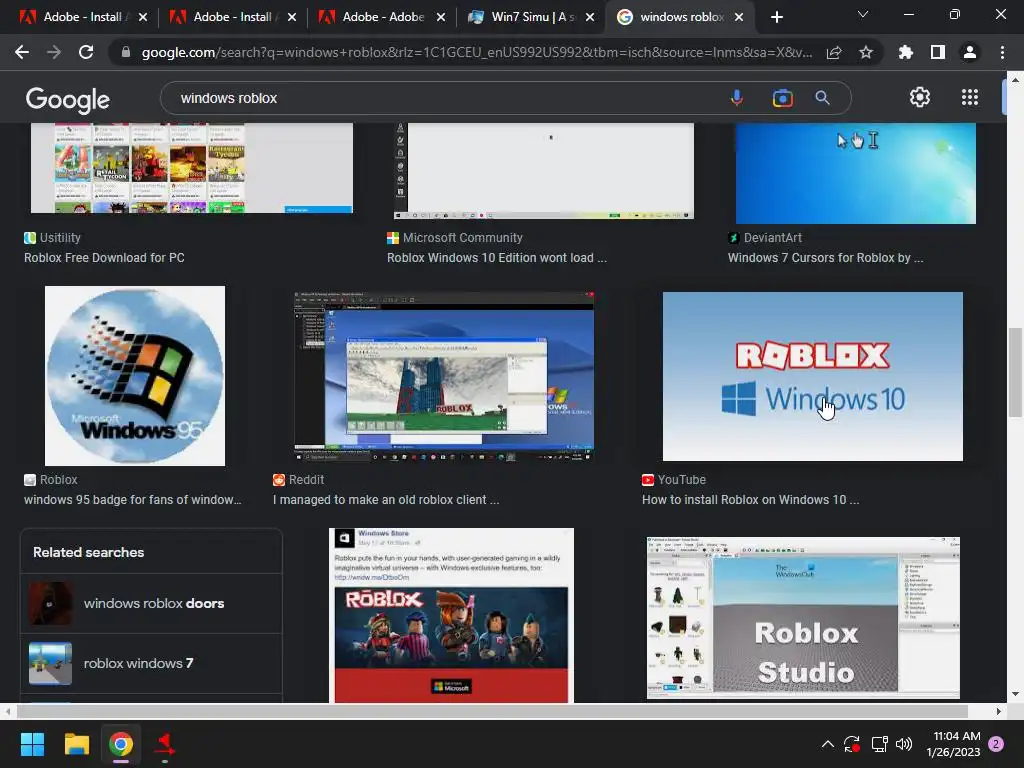Click the YouTube source label

(x=682, y=479)
